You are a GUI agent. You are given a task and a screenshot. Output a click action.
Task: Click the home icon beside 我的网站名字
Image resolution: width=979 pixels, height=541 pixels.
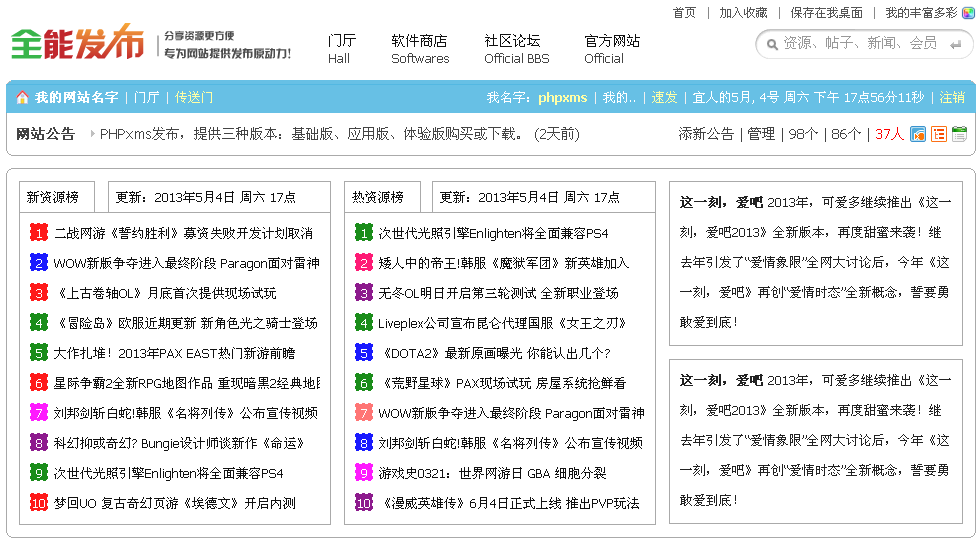22,98
